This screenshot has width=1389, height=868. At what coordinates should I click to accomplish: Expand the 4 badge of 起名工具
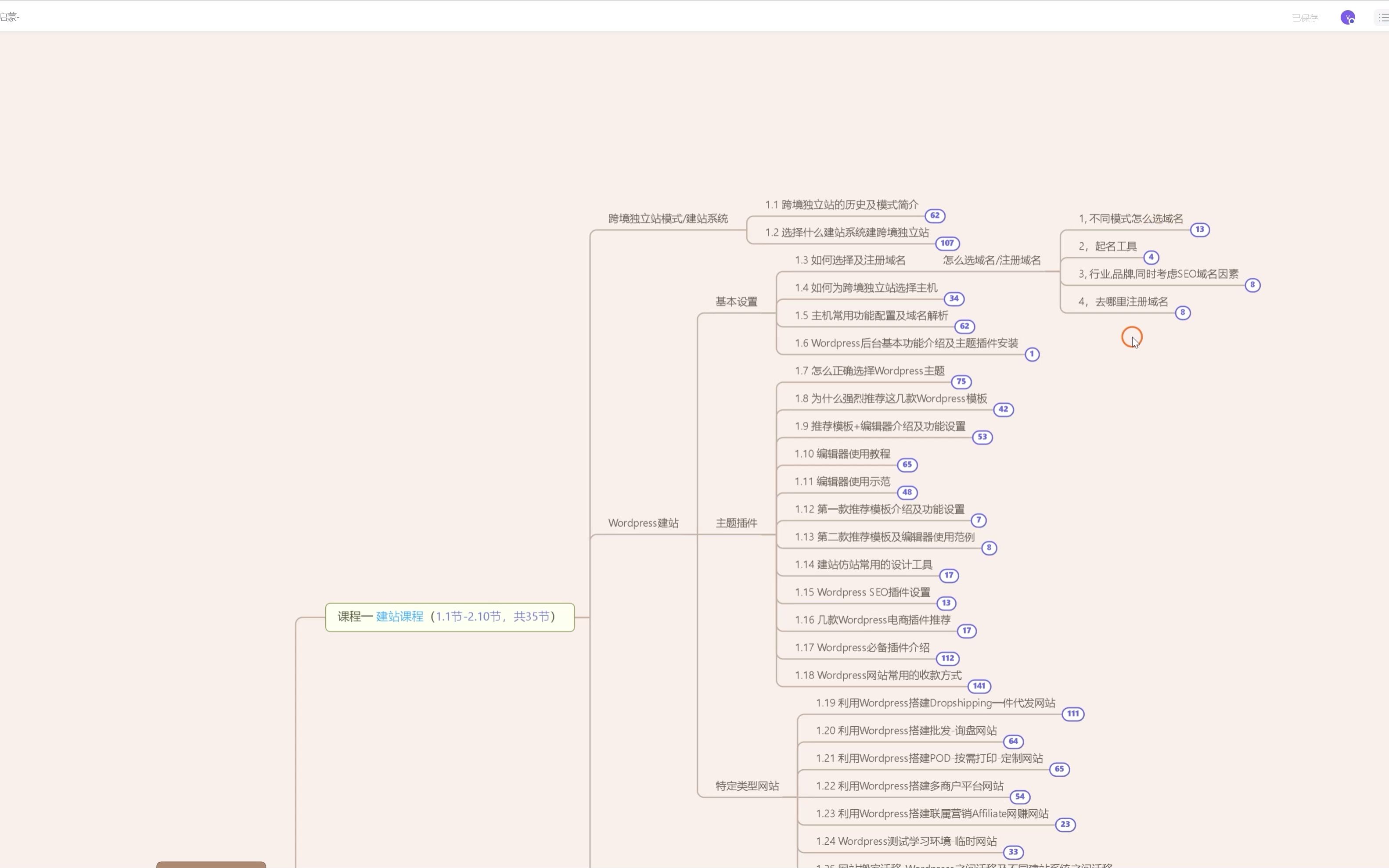1151,257
